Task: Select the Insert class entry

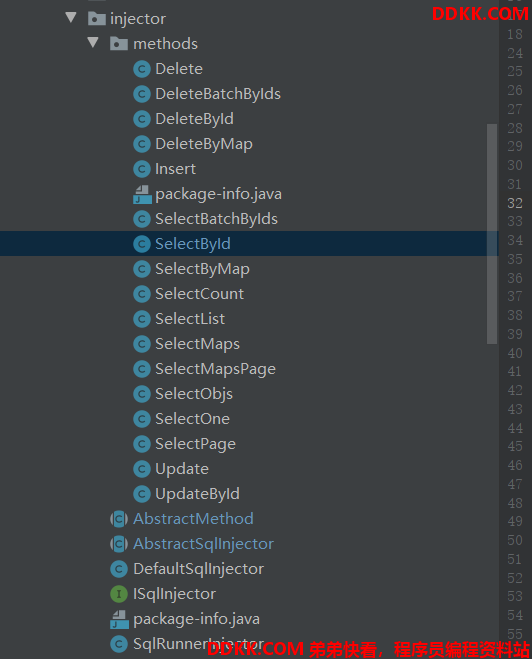Action: [x=175, y=169]
